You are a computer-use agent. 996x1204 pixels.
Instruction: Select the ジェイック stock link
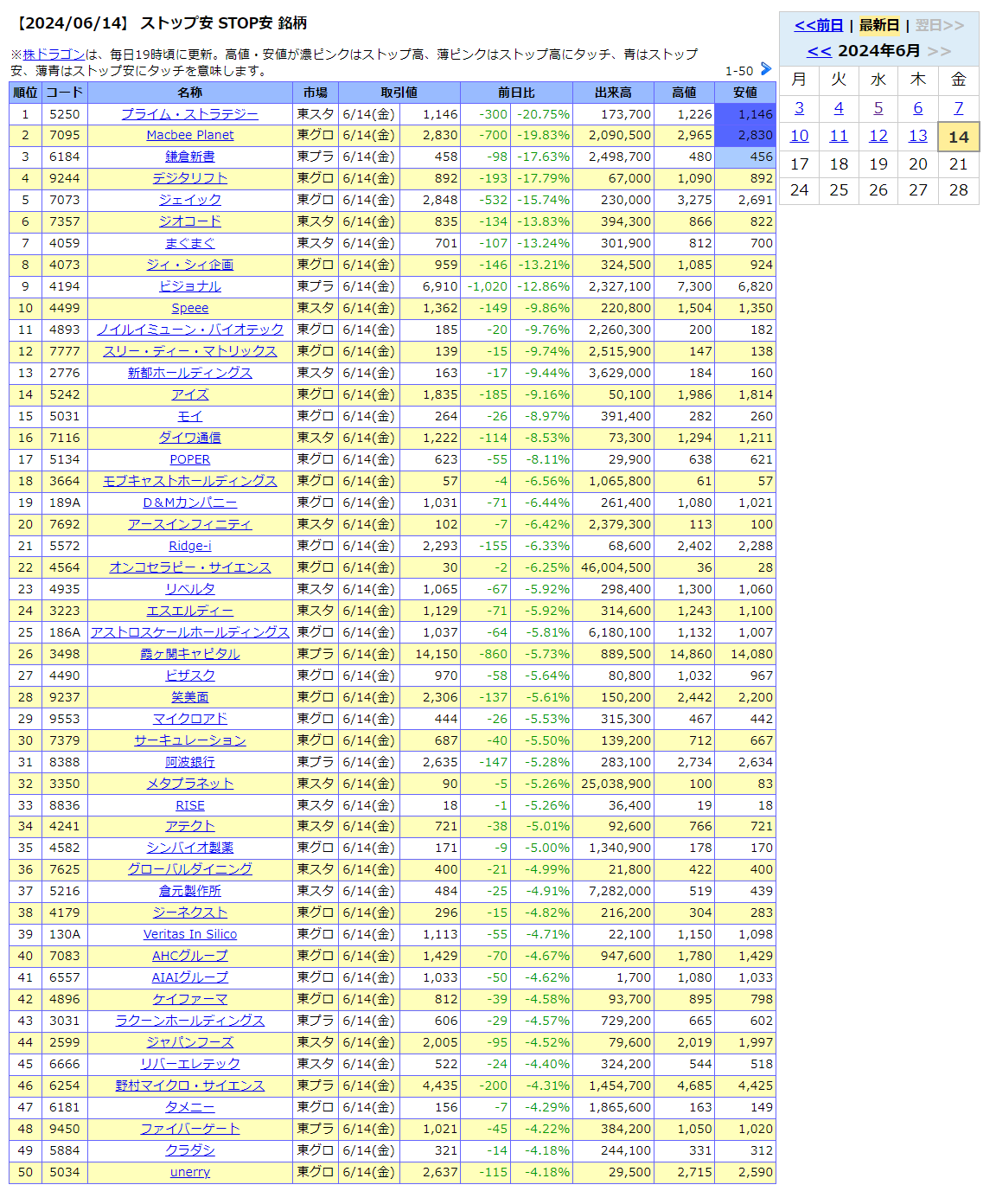[x=190, y=201]
